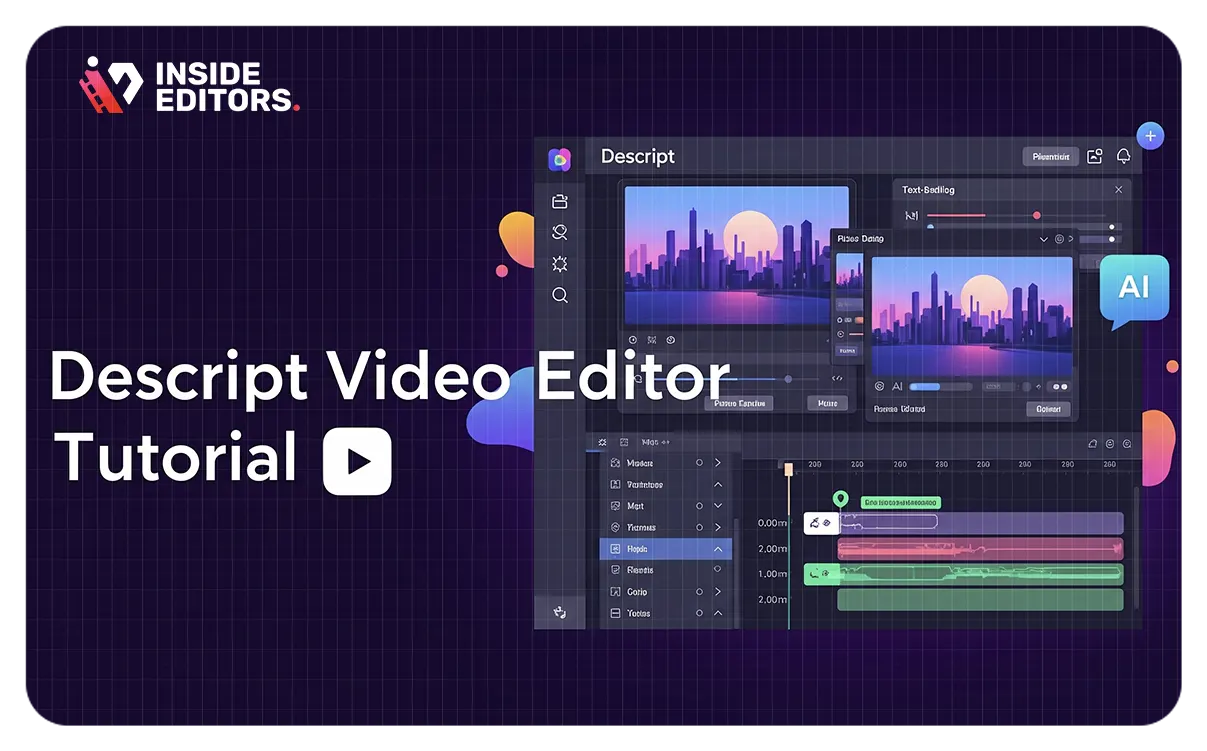Click the bell notification icon in the header
1207x751 pixels.
[1123, 156]
